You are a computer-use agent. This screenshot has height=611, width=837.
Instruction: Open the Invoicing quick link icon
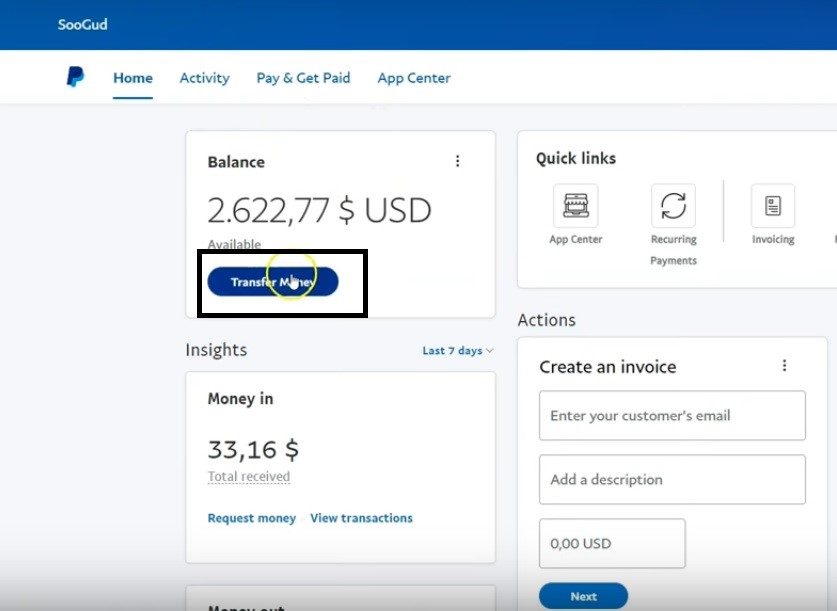[772, 205]
